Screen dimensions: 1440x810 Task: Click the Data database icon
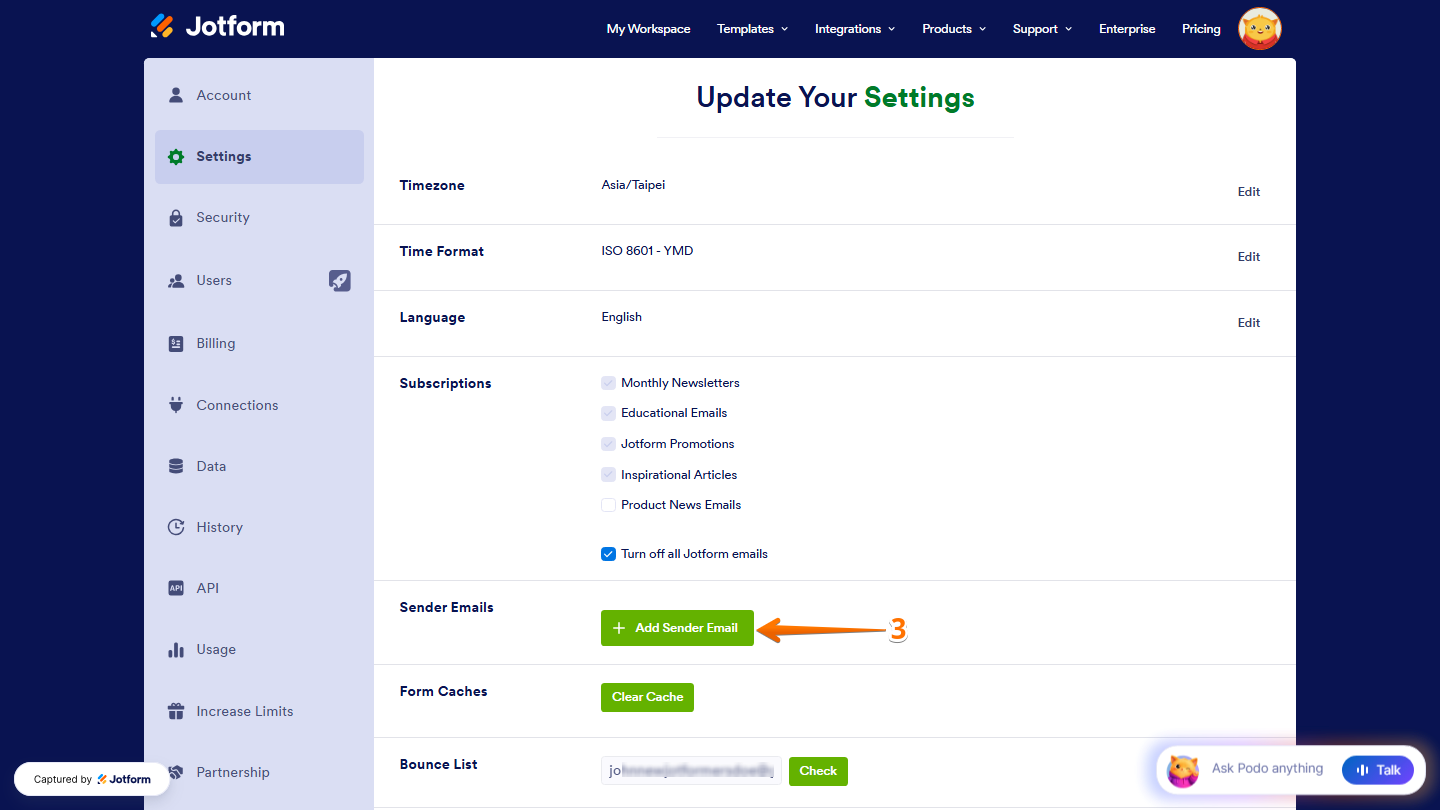click(176, 466)
